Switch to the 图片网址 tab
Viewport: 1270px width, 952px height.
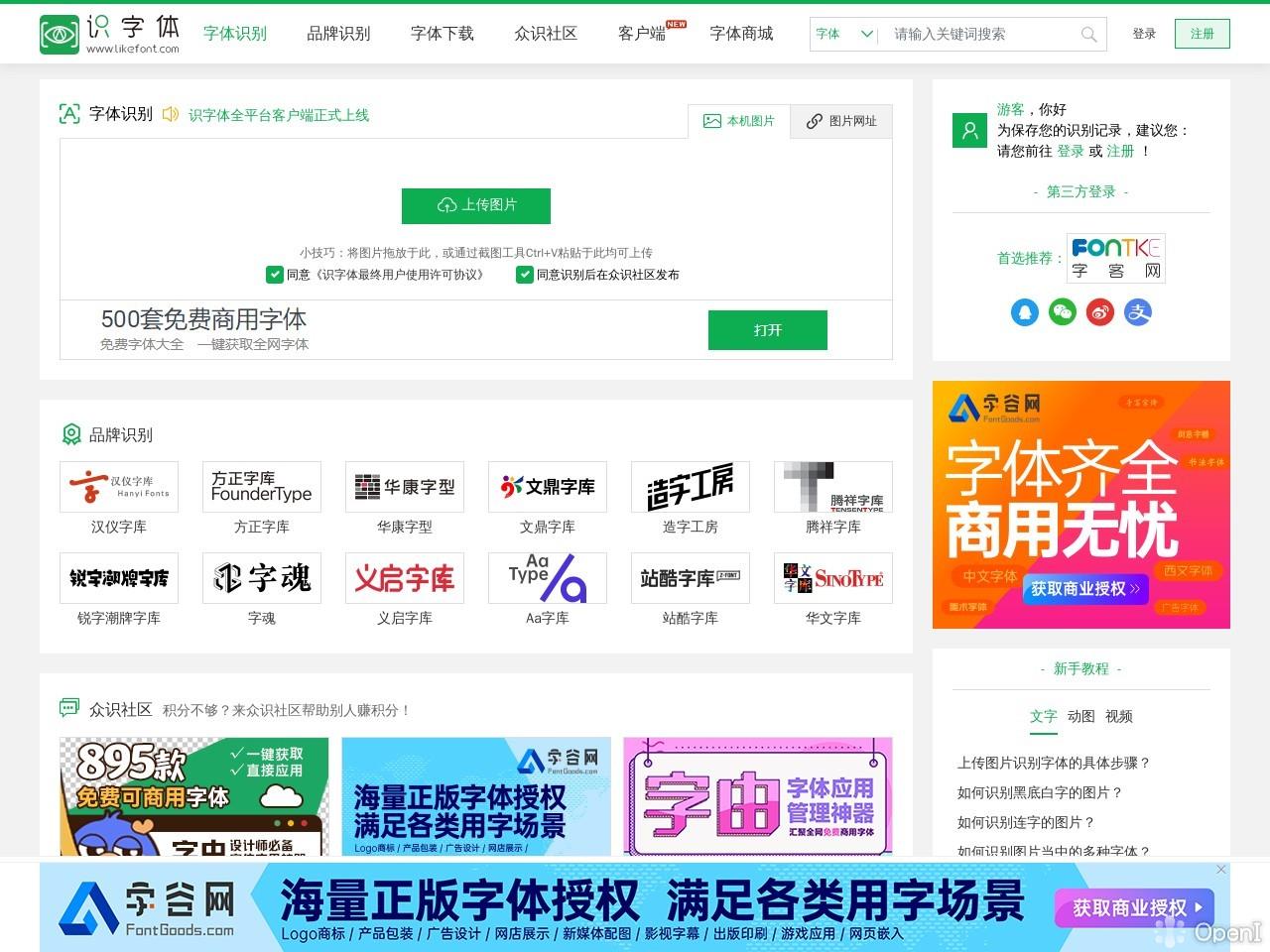[x=841, y=121]
